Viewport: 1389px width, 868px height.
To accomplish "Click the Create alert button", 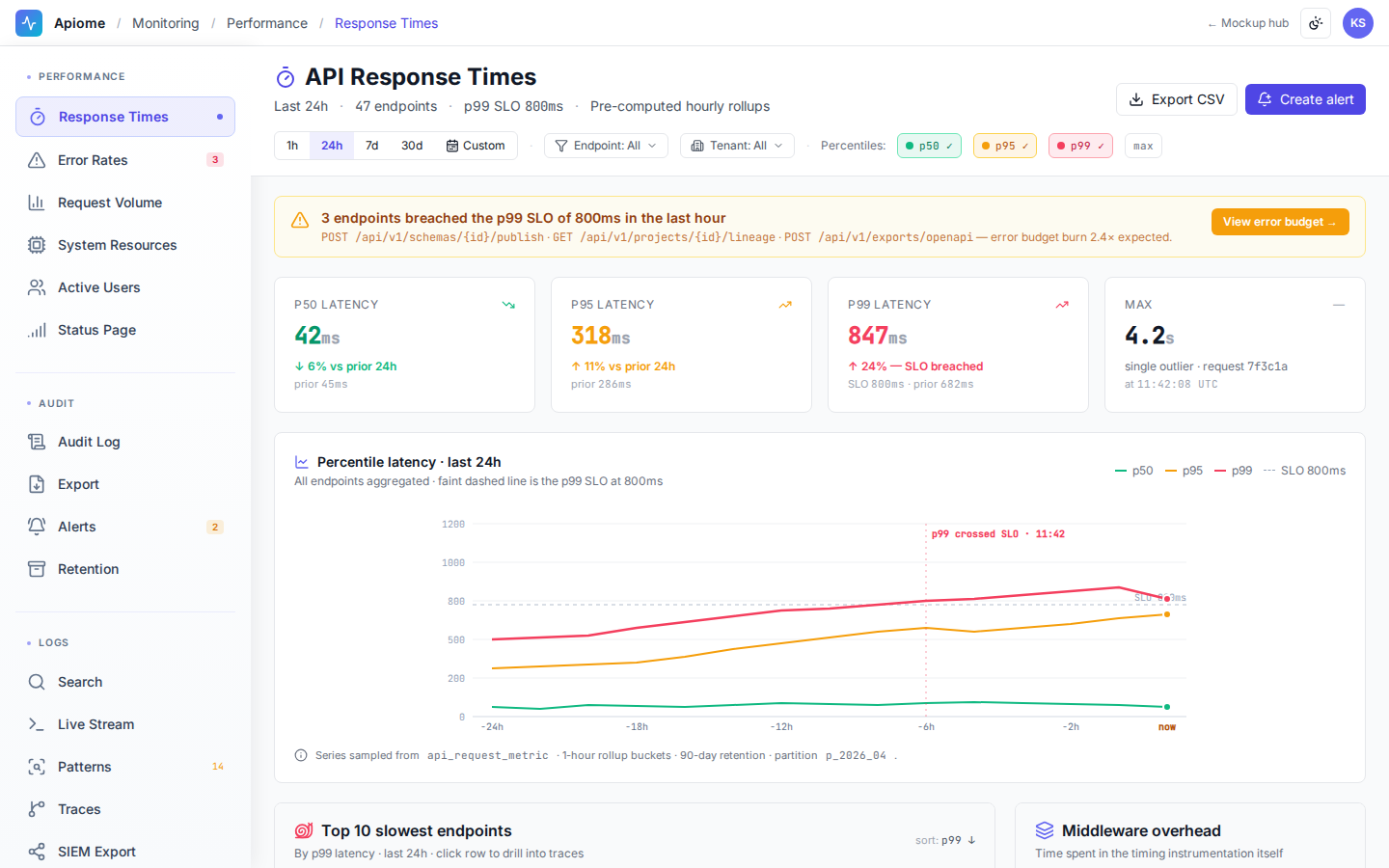I will (x=1305, y=99).
